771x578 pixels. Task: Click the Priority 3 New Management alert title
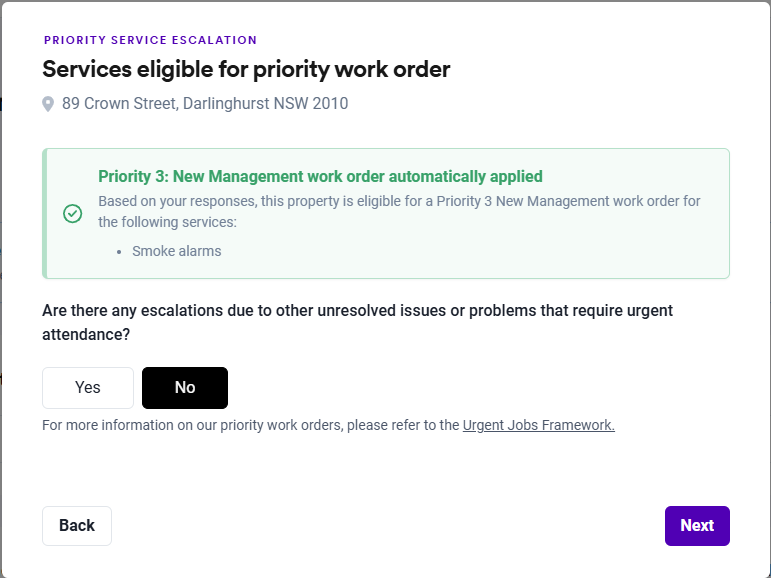[320, 177]
